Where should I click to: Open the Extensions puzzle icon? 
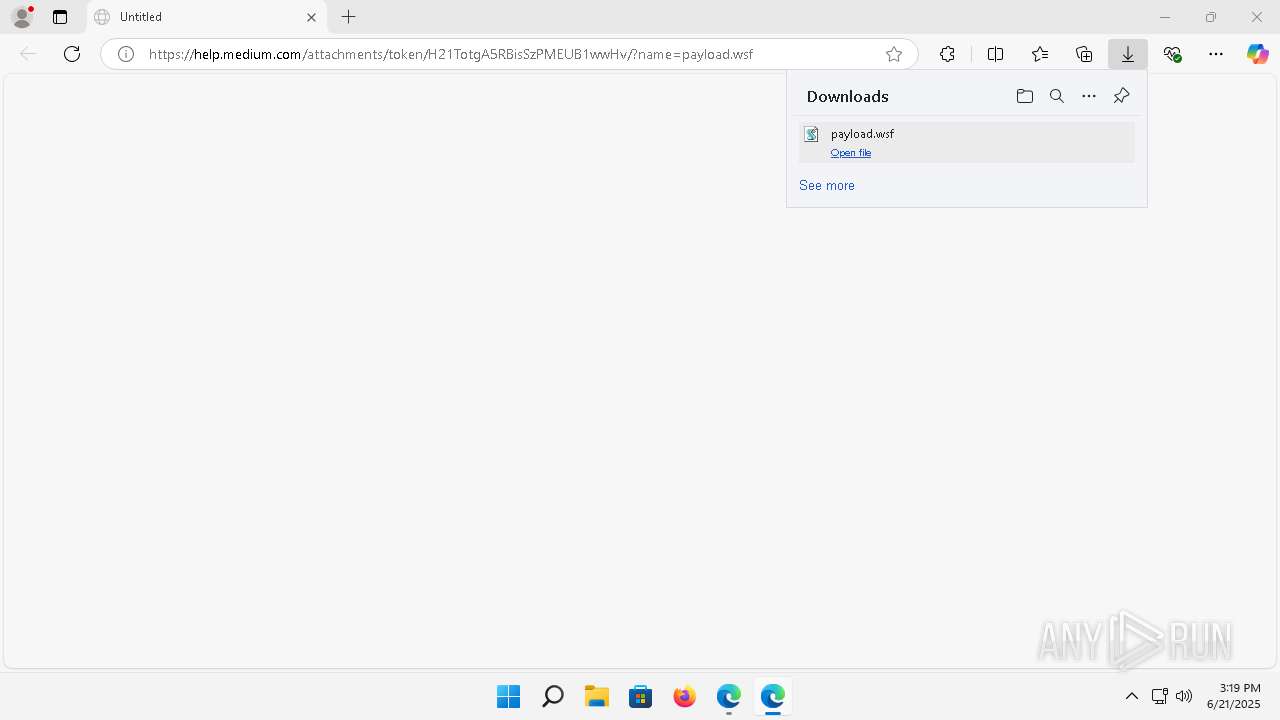947,54
